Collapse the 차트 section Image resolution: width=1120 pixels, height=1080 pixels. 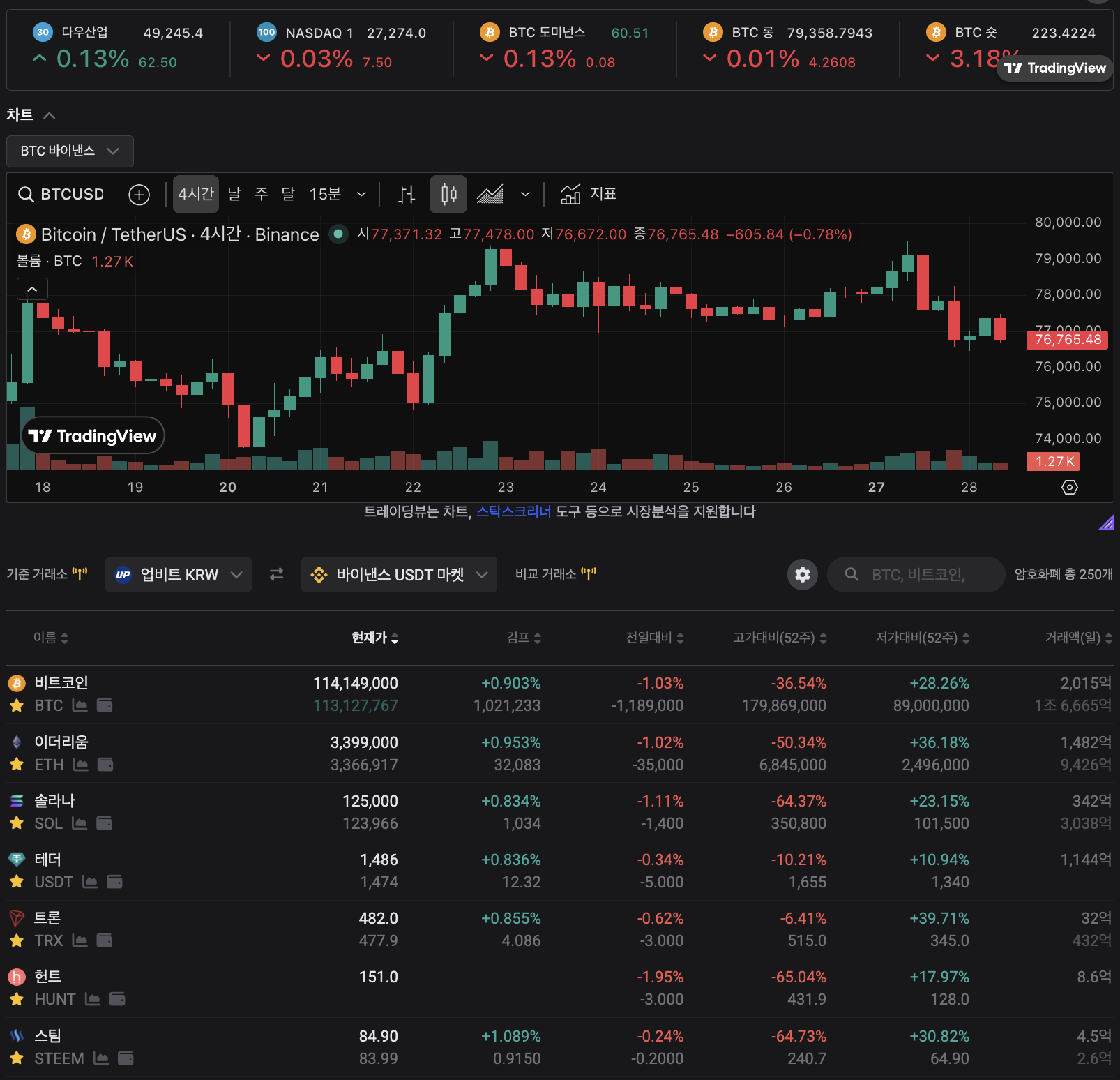click(49, 115)
